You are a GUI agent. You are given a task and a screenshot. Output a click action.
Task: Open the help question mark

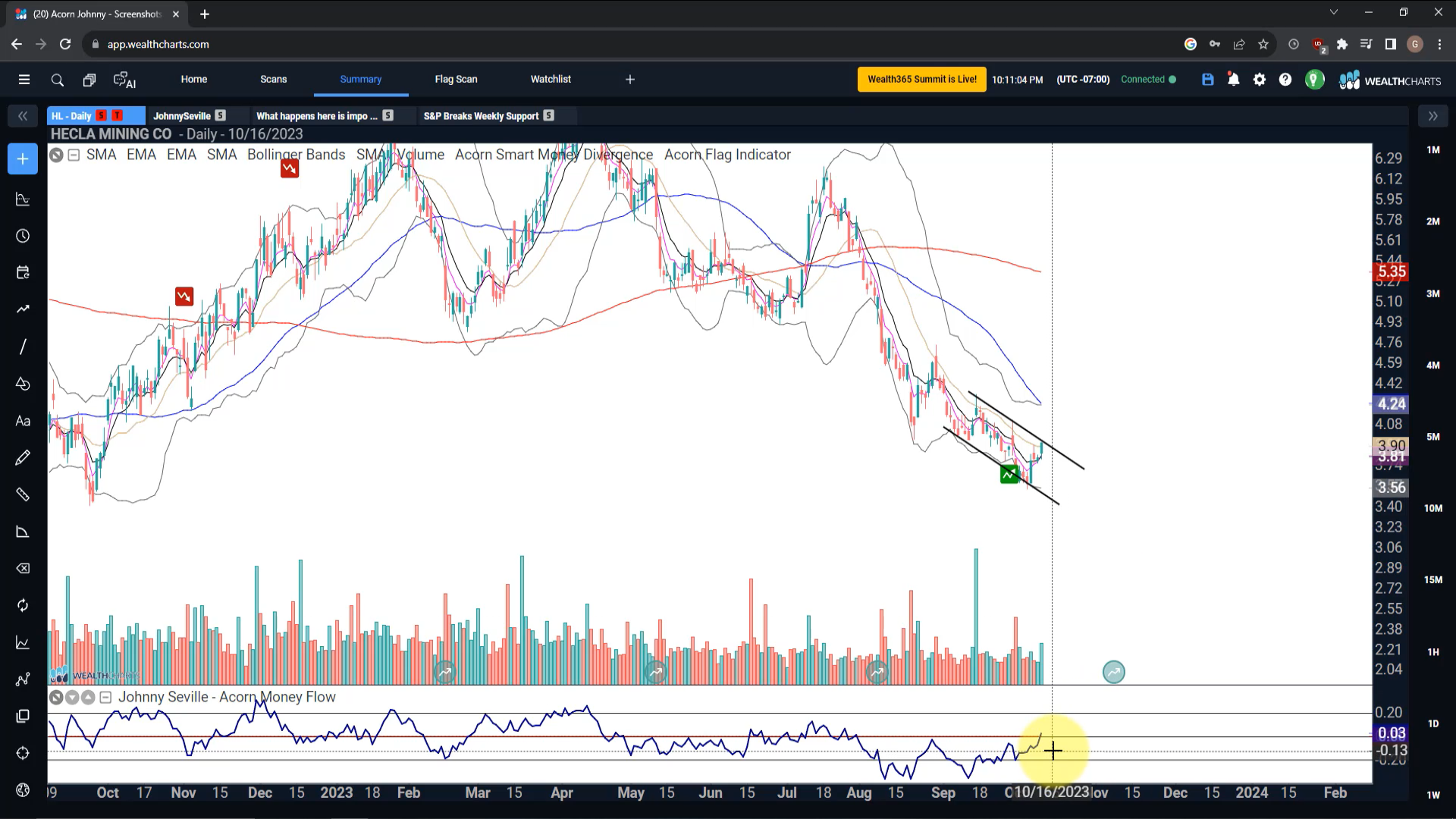(1285, 80)
